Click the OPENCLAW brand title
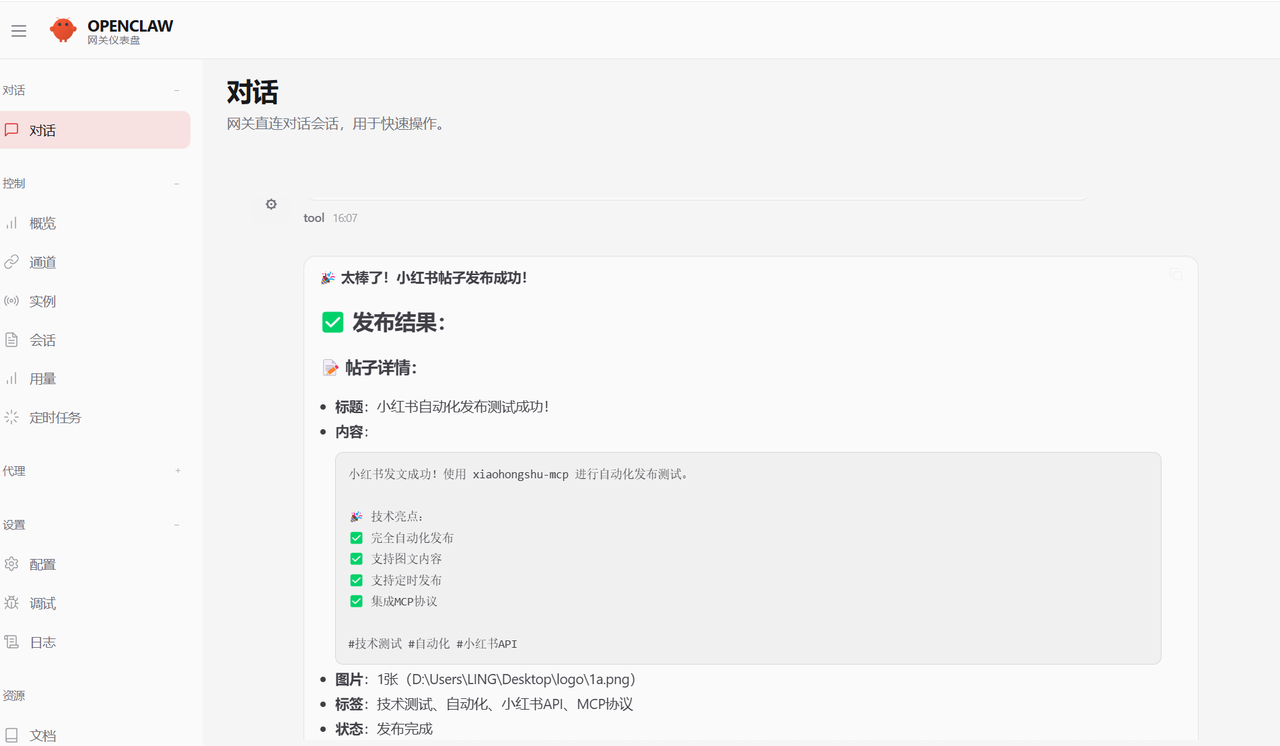Screen dimensions: 1280x746 (x=130, y=26)
